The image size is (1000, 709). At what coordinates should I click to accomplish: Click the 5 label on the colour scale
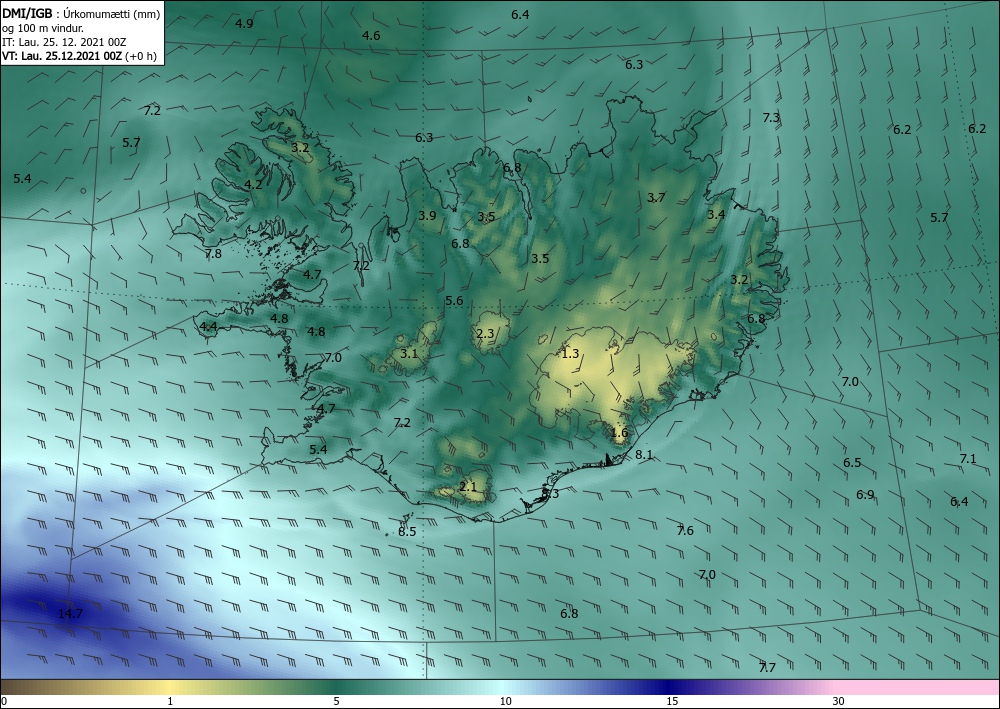pyautogui.click(x=336, y=702)
